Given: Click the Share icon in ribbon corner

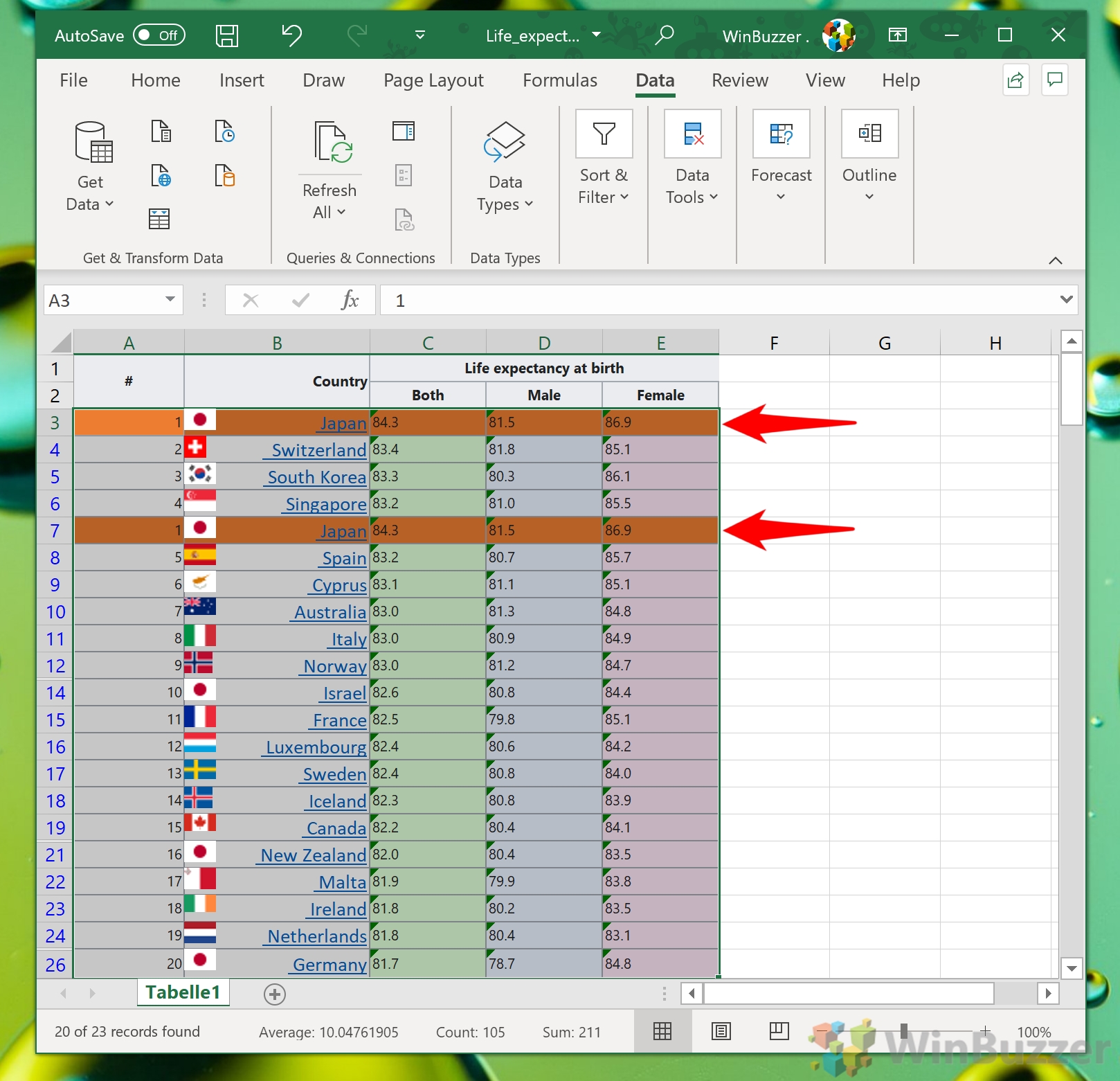Looking at the screenshot, I should click(x=1015, y=80).
